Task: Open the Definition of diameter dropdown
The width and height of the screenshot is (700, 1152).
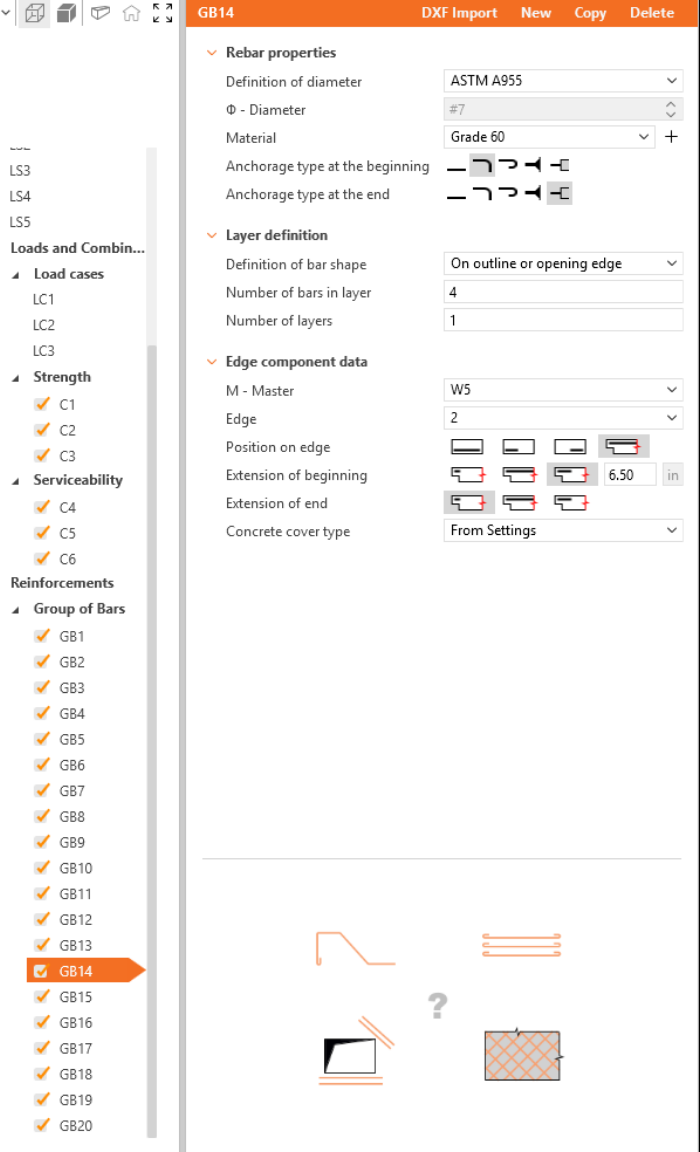Action: (563, 81)
